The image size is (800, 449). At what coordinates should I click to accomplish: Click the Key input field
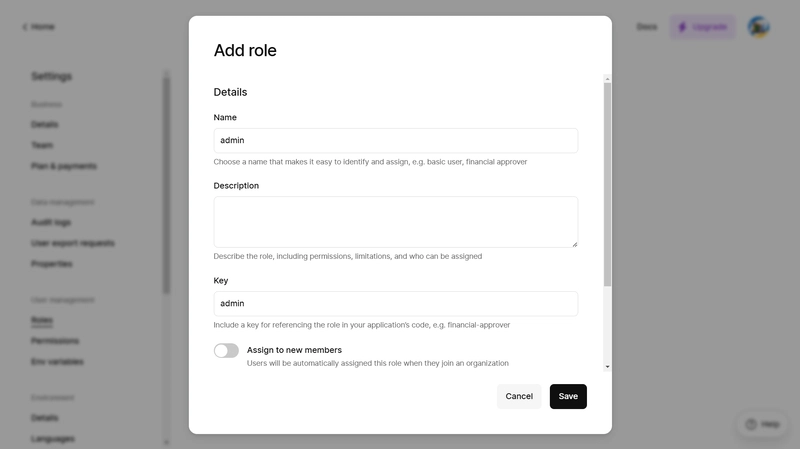(x=395, y=304)
